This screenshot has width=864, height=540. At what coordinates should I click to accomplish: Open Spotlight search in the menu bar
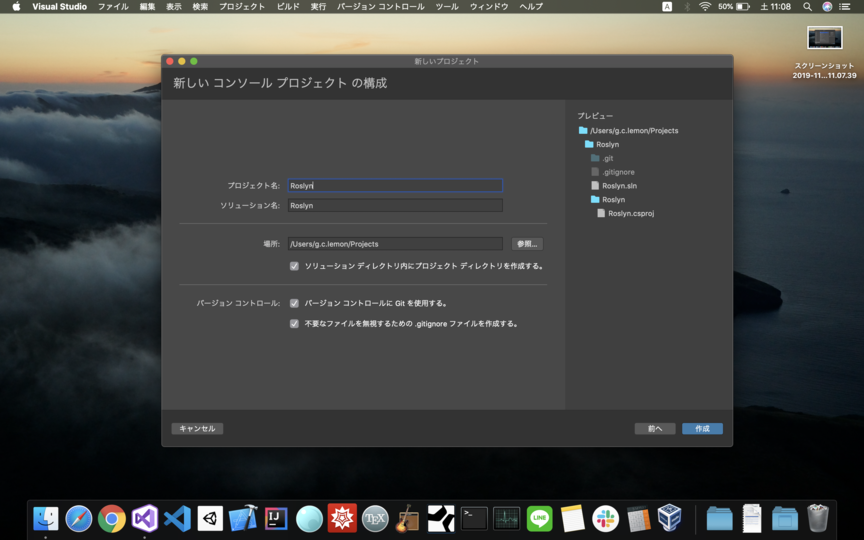(807, 7)
